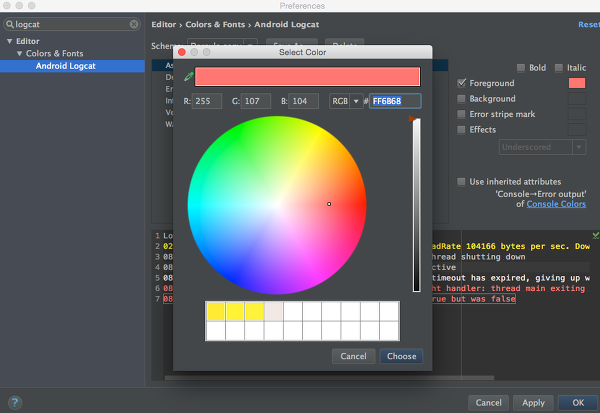Select the third yellow recent color swatch
The image size is (600, 413).
point(254,311)
